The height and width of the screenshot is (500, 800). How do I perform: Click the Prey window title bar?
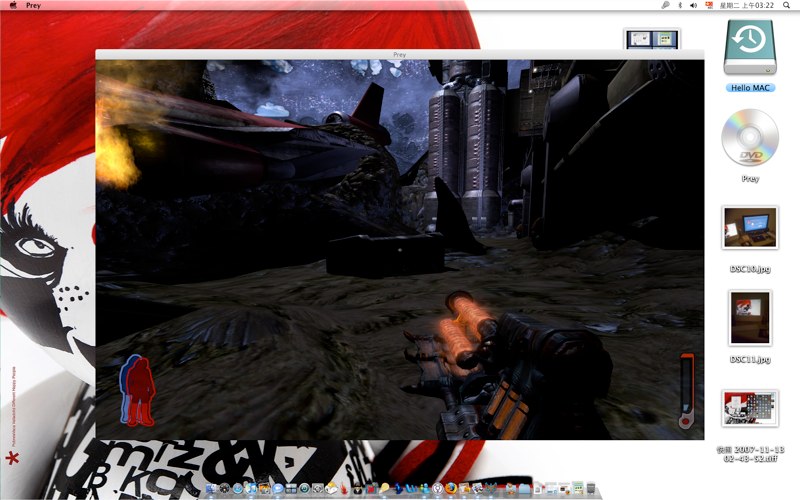point(399,54)
